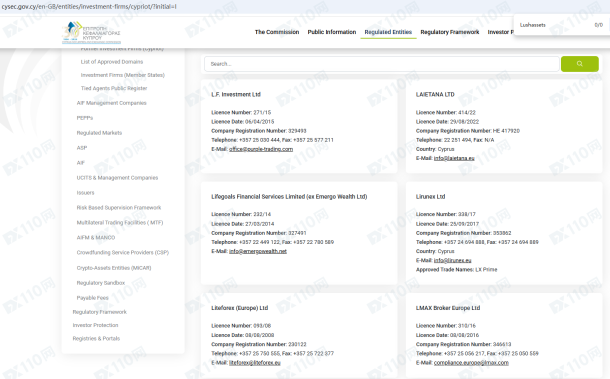Click the browser address bar URL
Image resolution: width=610 pixels, height=379 pixels.
pyautogui.click(x=89, y=7)
